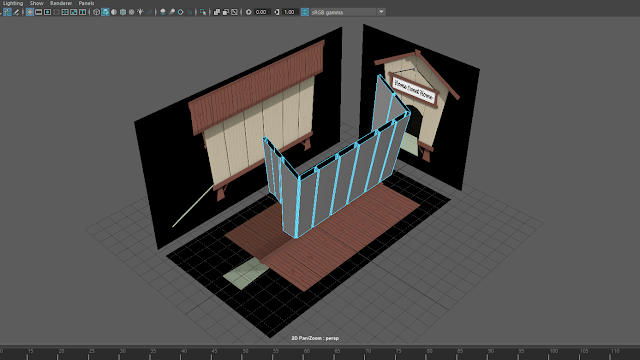Click the gamma icon beside 1.00
640x360 pixels.
pos(277,12)
